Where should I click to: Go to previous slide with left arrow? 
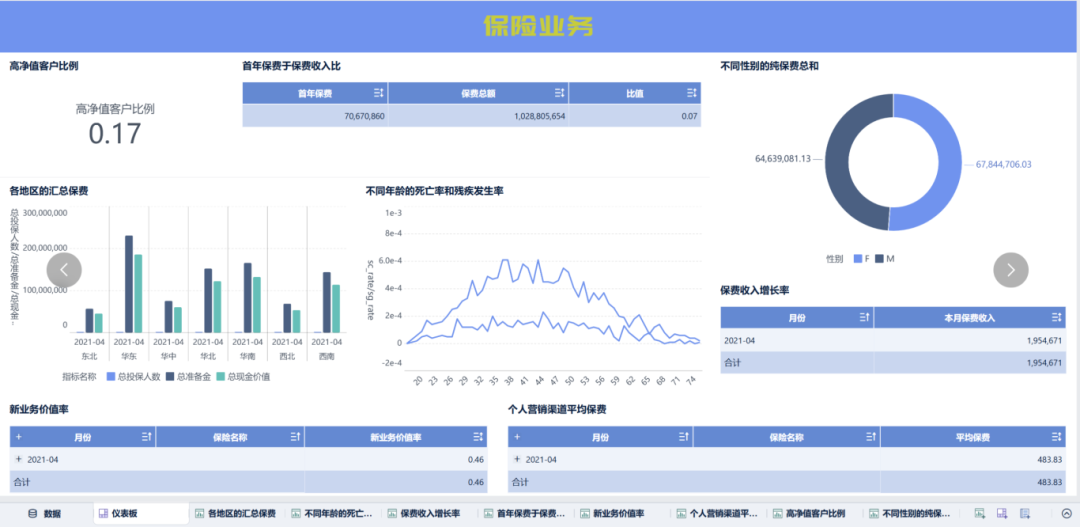click(64, 269)
